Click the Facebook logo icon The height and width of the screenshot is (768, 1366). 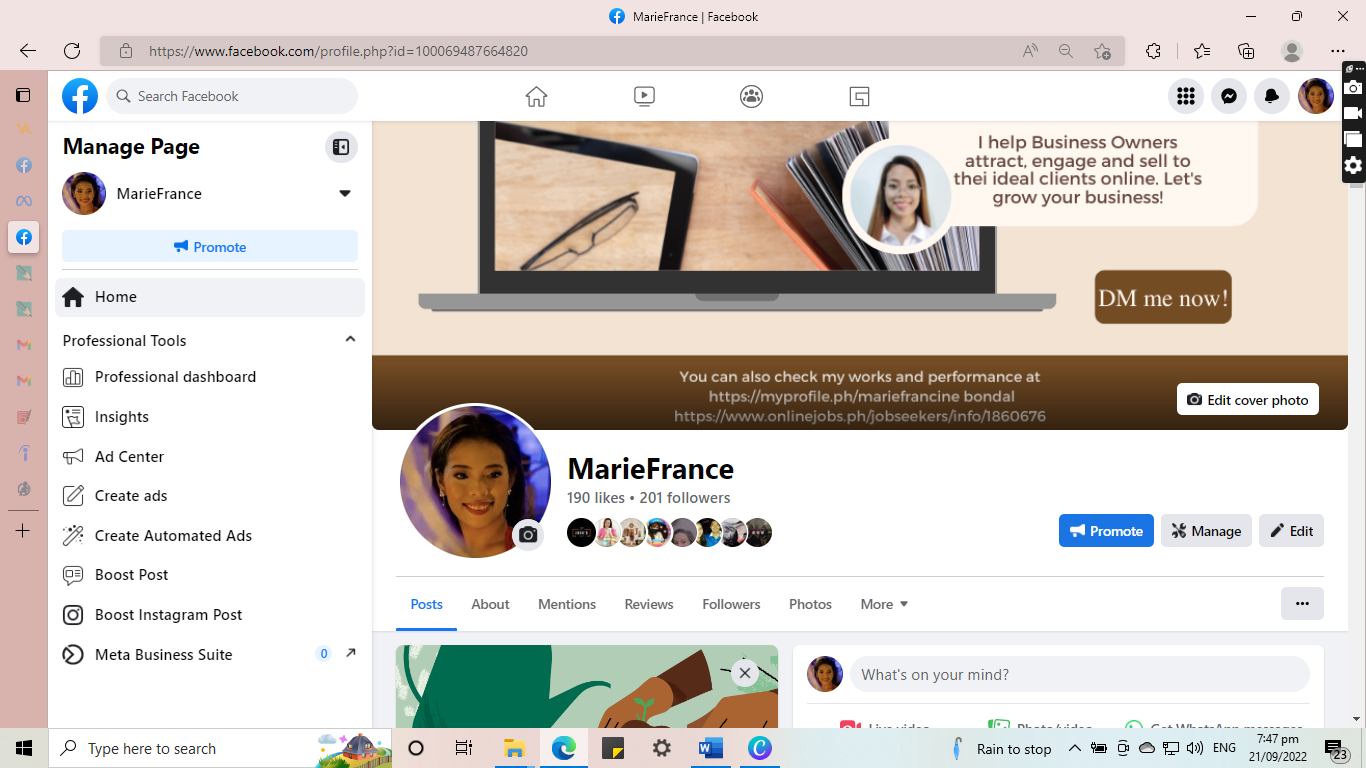coord(80,96)
